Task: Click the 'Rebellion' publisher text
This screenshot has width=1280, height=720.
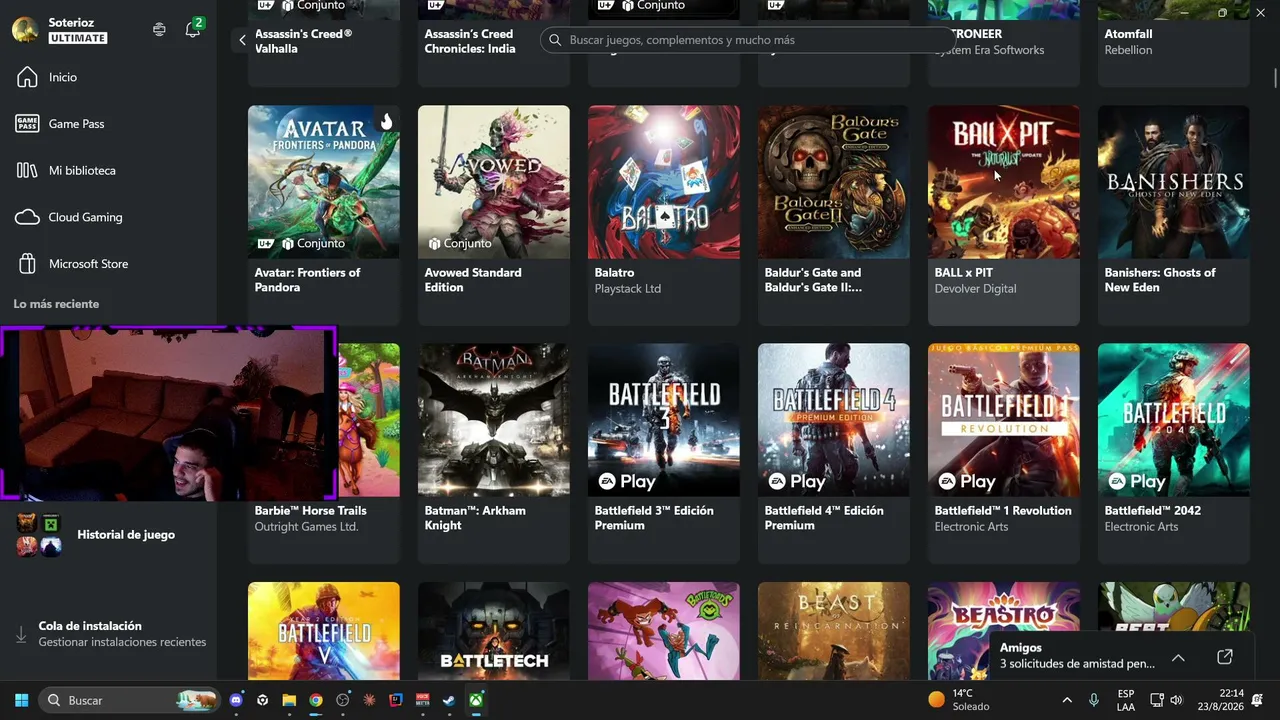Action: 1129,50
